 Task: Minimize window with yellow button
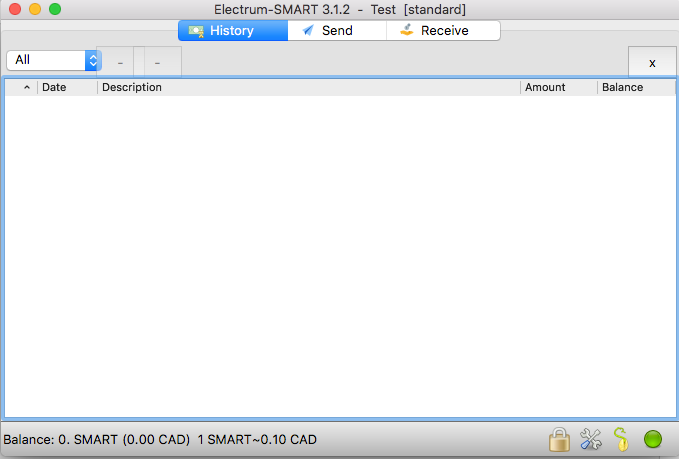click(35, 9)
